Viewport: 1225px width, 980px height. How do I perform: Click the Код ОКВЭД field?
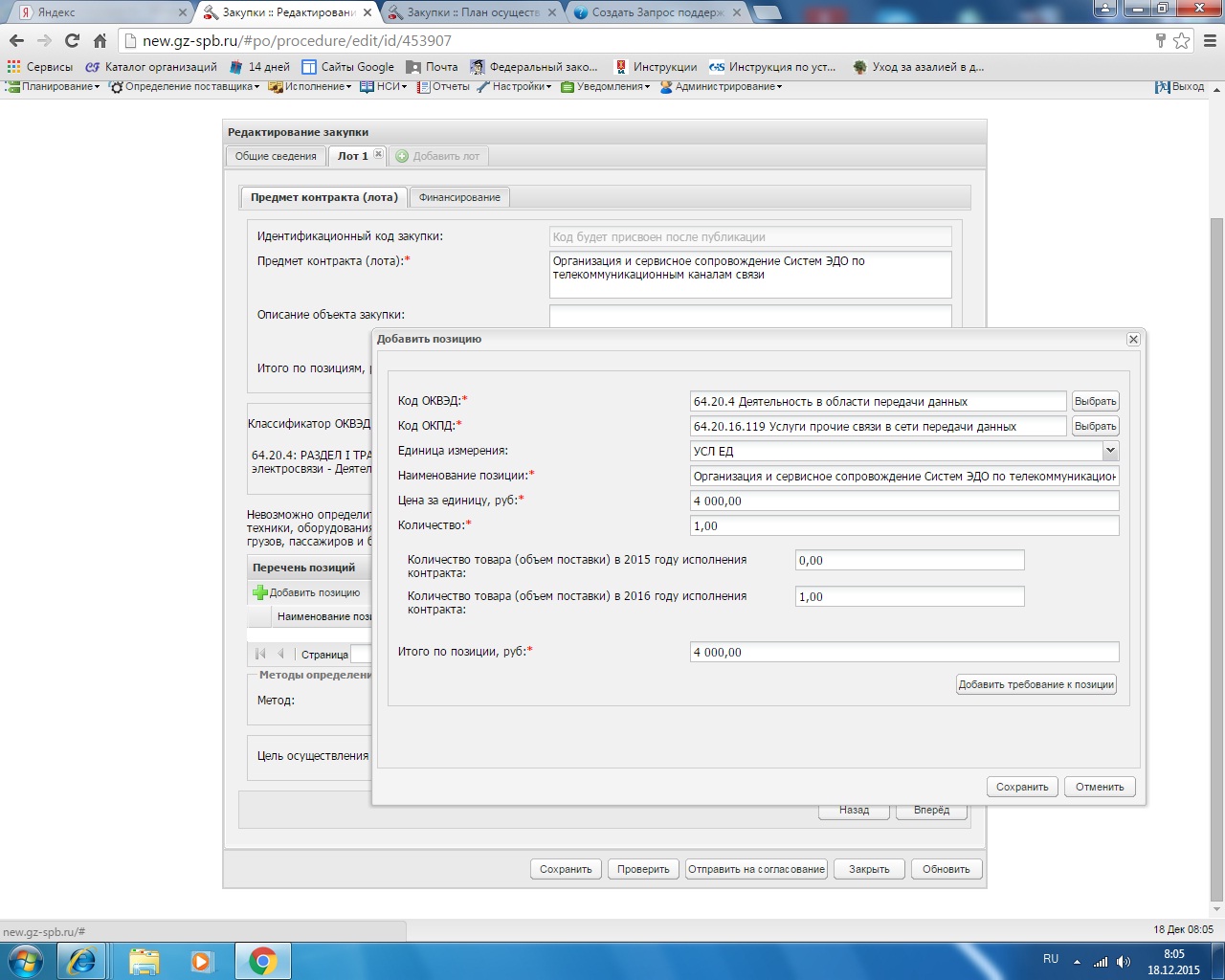[878, 402]
